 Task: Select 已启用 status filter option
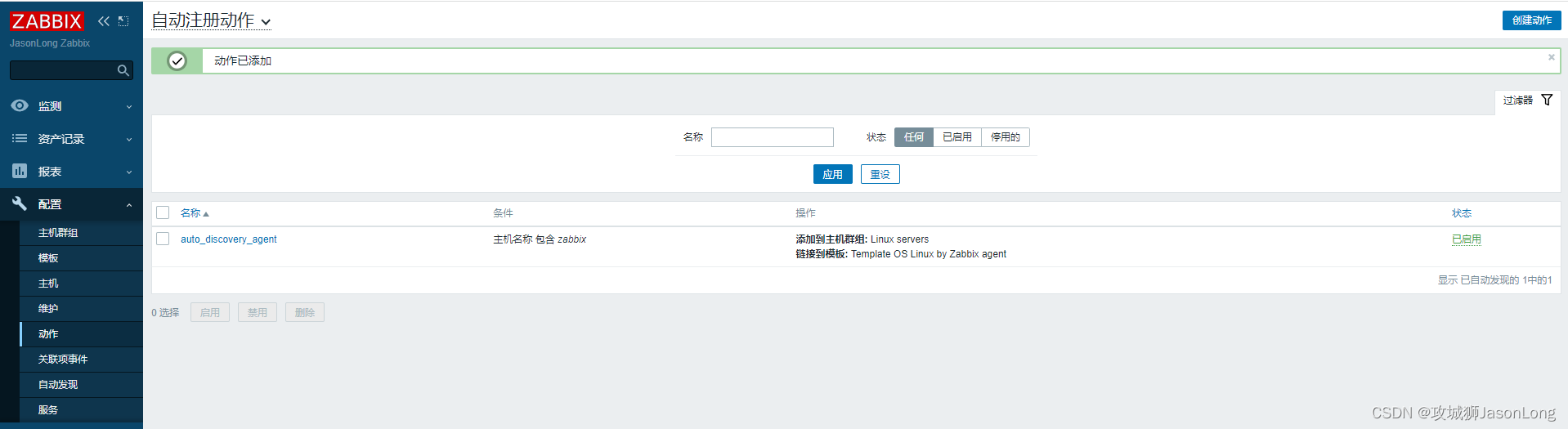[x=957, y=137]
